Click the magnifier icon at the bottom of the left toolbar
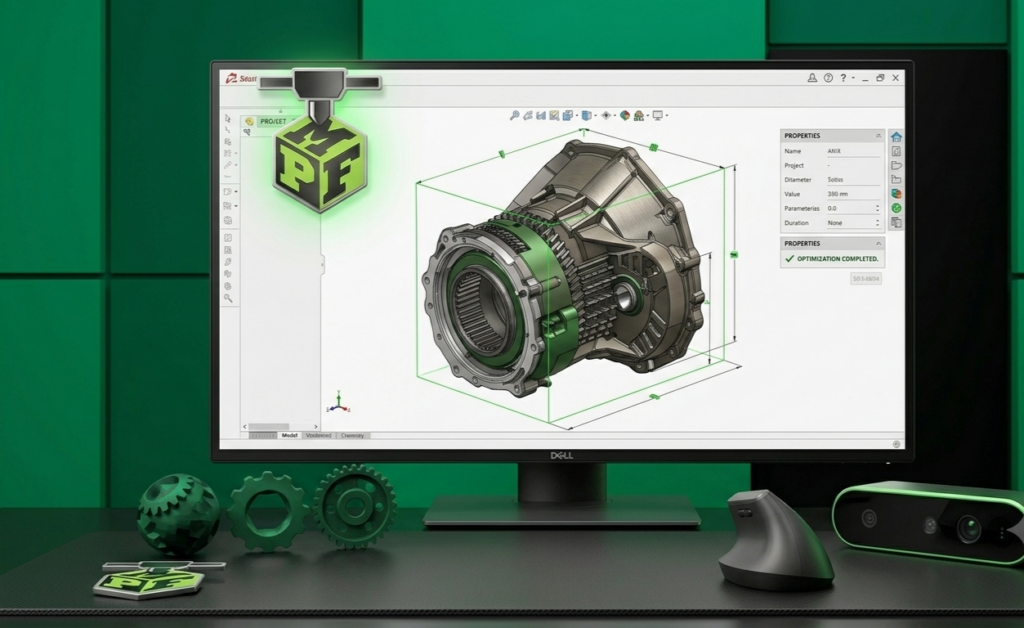The height and width of the screenshot is (628, 1024). tap(228, 298)
